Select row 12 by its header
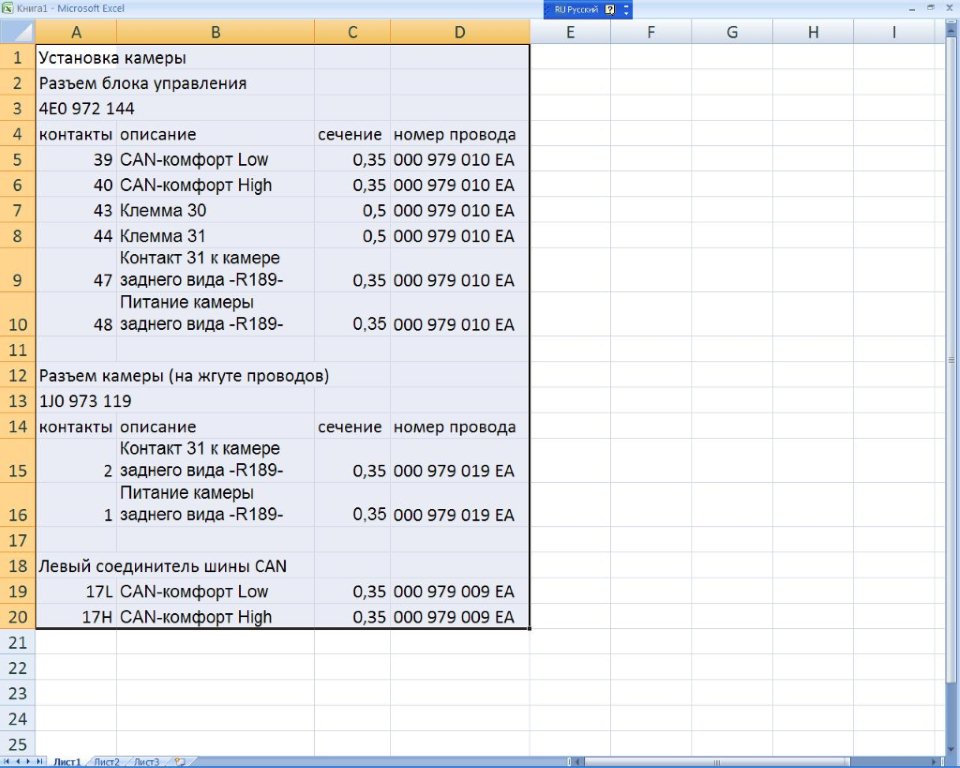The width and height of the screenshot is (960, 768). (x=17, y=376)
